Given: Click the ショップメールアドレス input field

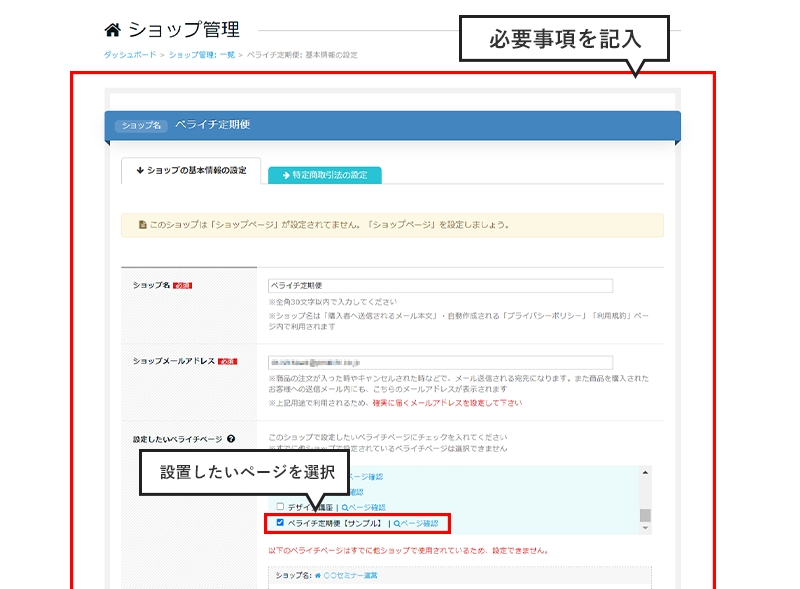Looking at the screenshot, I should click(x=440, y=361).
